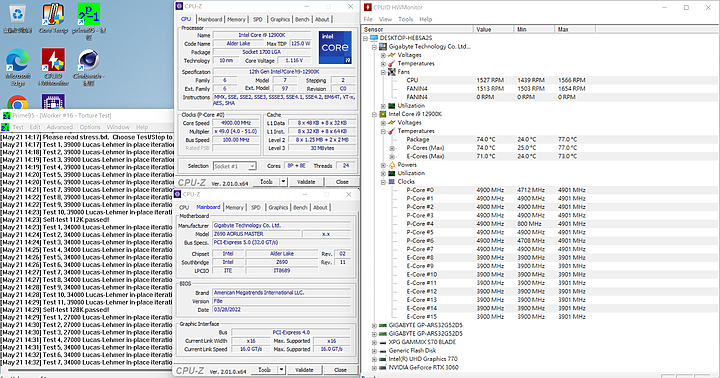720x378 pixels.
Task: Collapse the Fans tree node
Action: click(383, 72)
